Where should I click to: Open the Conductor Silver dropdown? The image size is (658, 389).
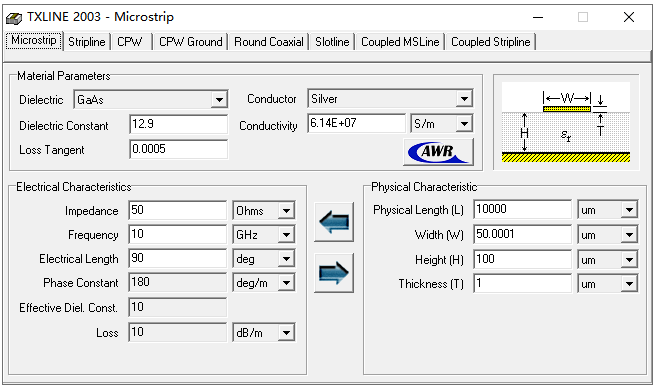coord(465,99)
